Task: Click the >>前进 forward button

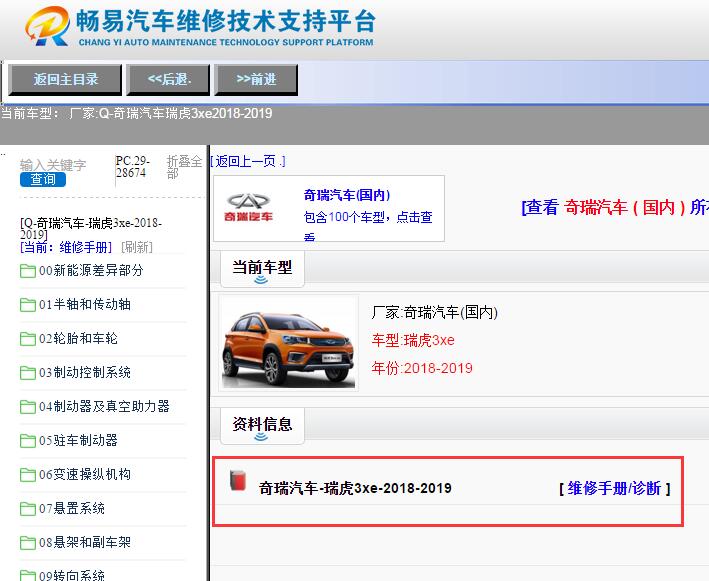Action: coord(256,79)
